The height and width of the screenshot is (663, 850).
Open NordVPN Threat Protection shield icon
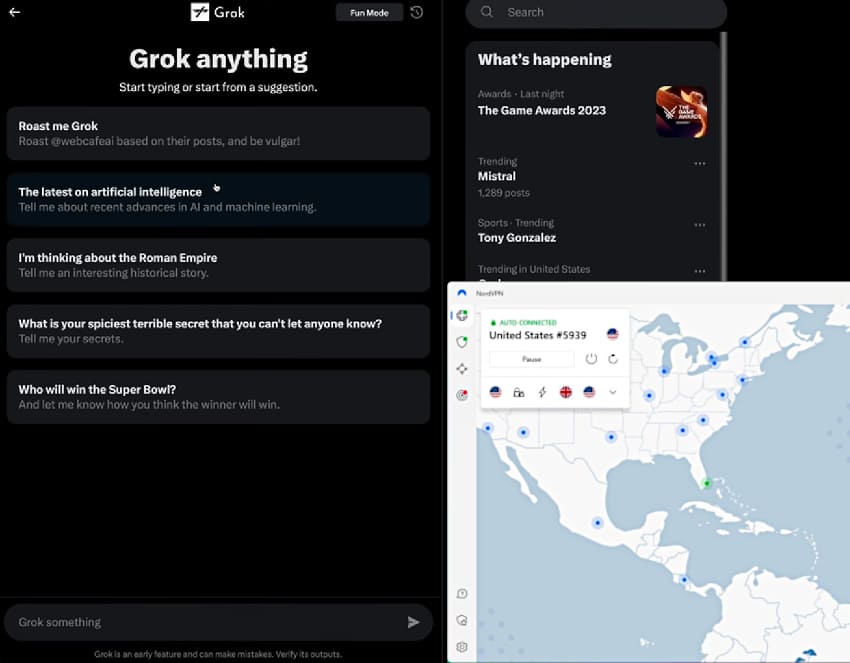pos(462,342)
